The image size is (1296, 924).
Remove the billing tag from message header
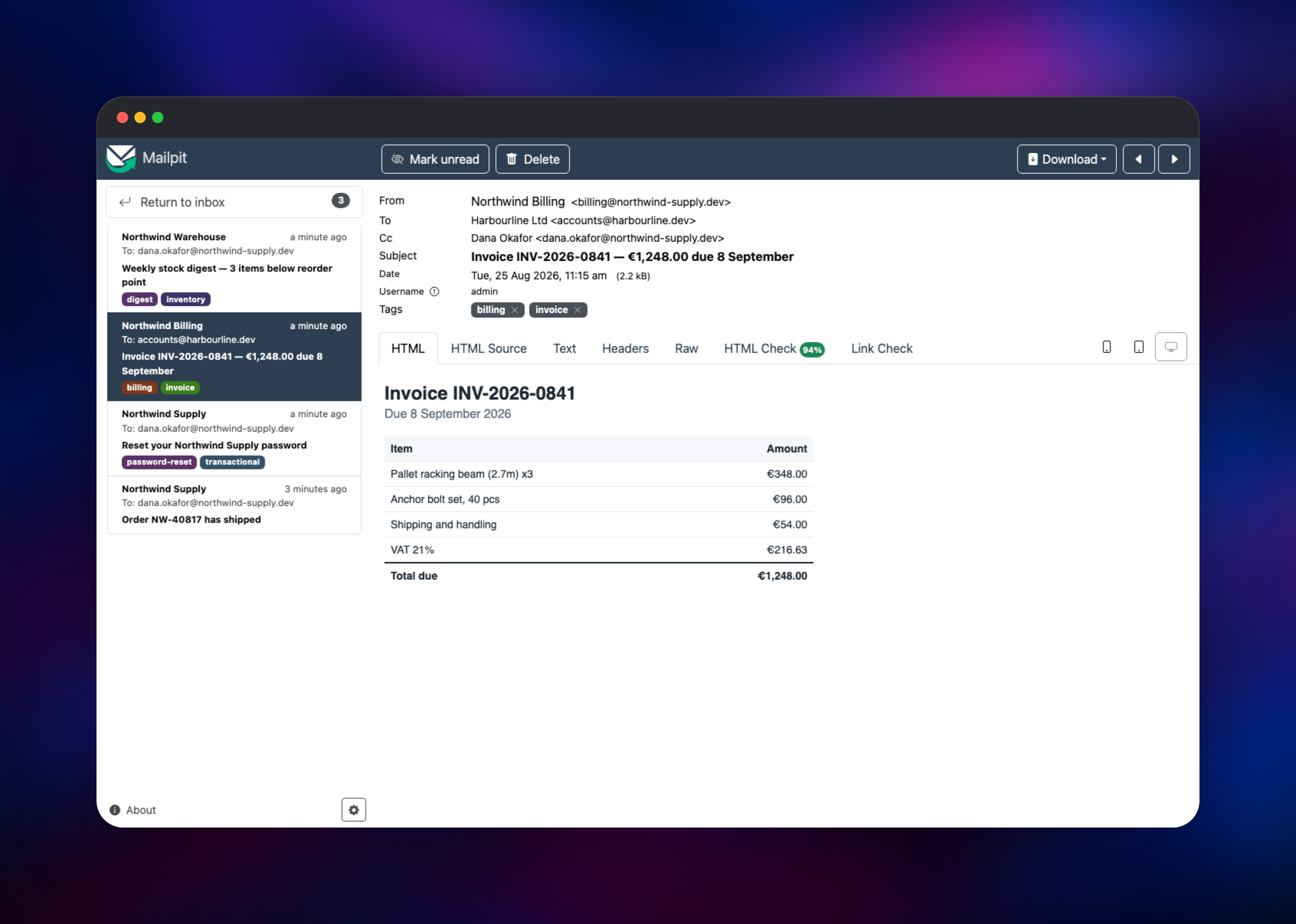(x=514, y=310)
